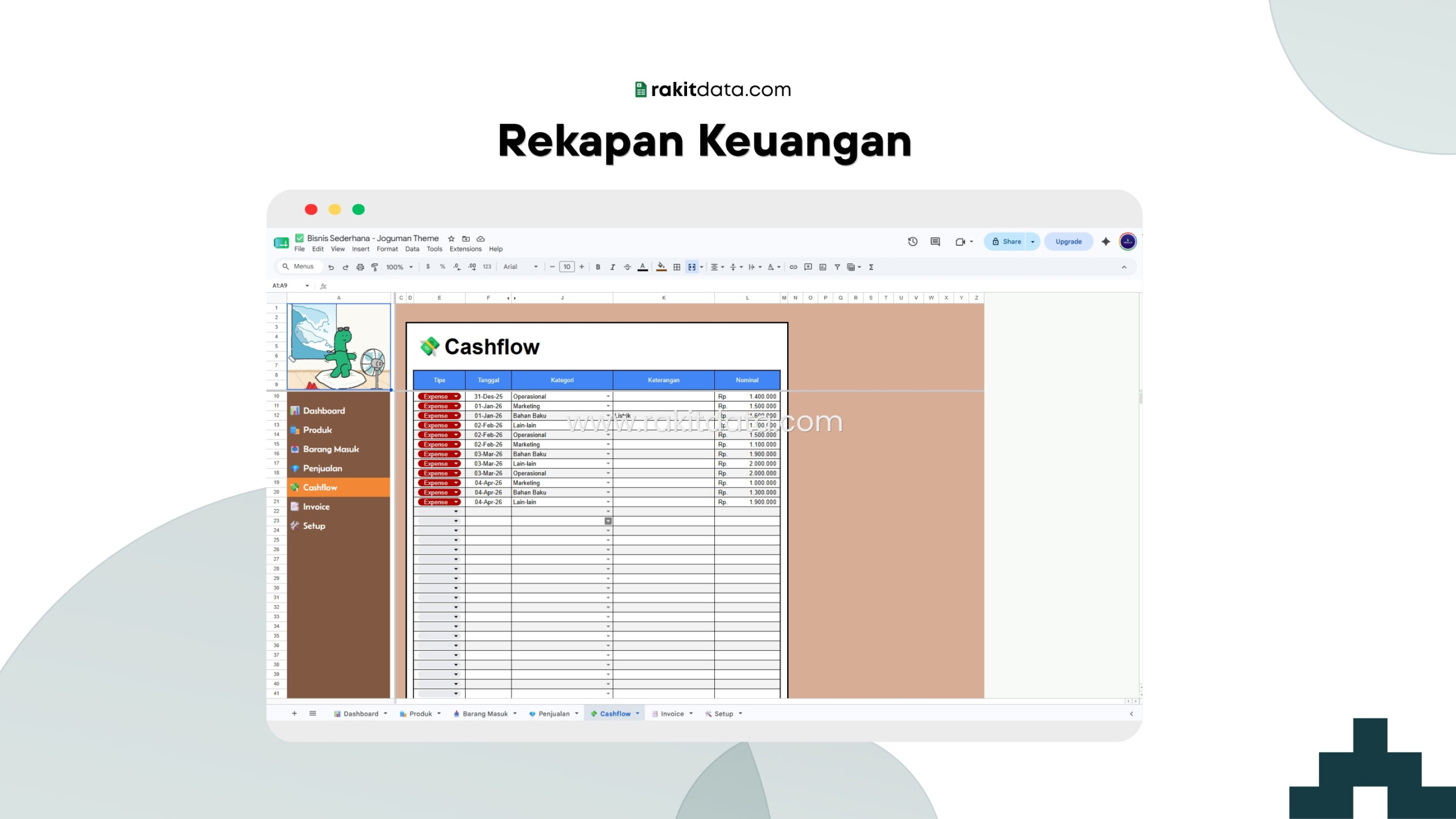Activate the paint format tool
The image size is (1456, 819).
coord(375,267)
